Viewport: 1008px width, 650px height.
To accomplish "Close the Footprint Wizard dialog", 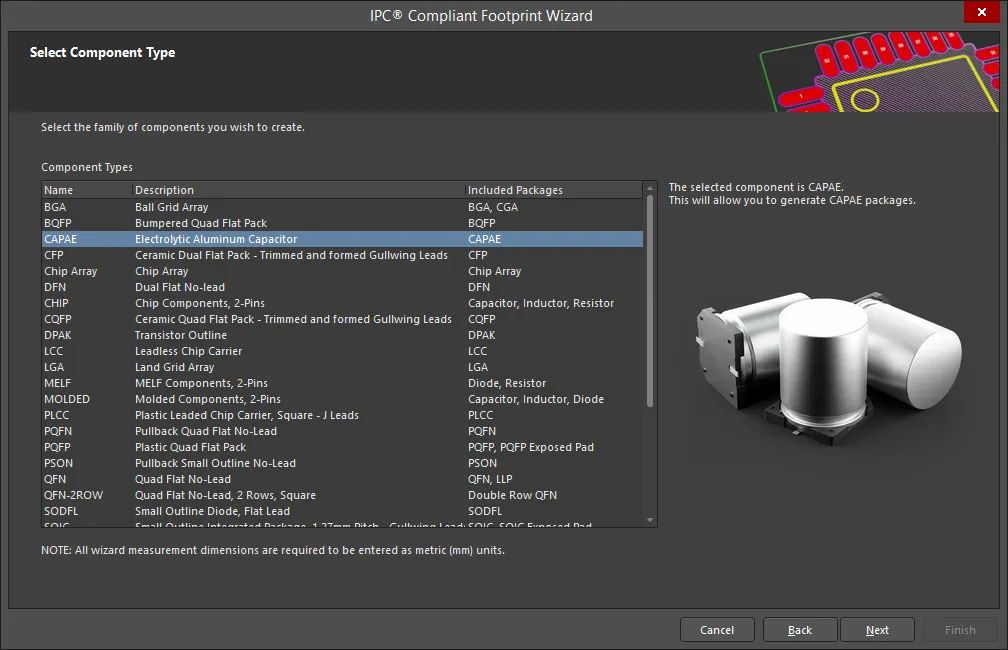I will 981,12.
